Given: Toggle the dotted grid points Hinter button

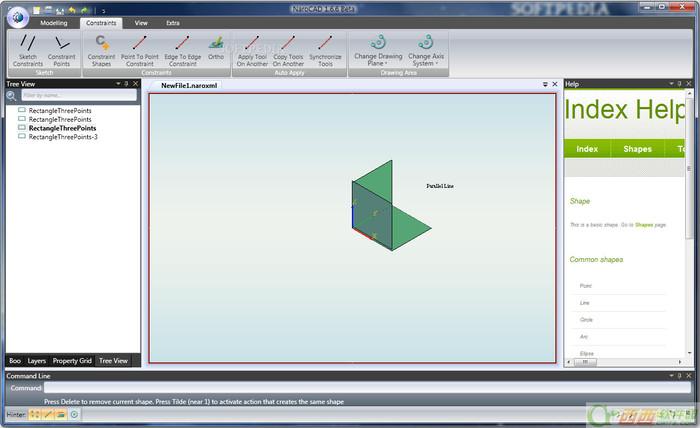Looking at the screenshot, I should pyautogui.click(x=34, y=415).
